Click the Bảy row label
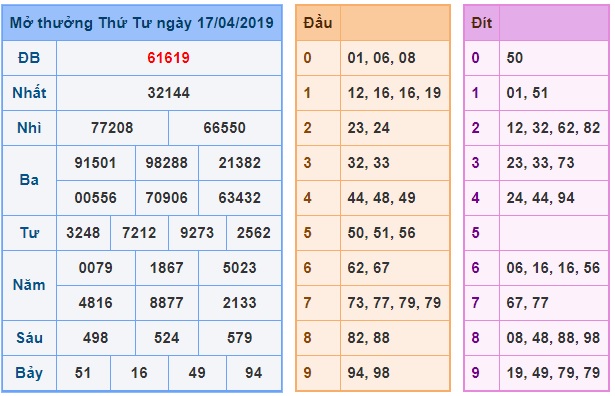This screenshot has height=396, width=615. (29, 372)
